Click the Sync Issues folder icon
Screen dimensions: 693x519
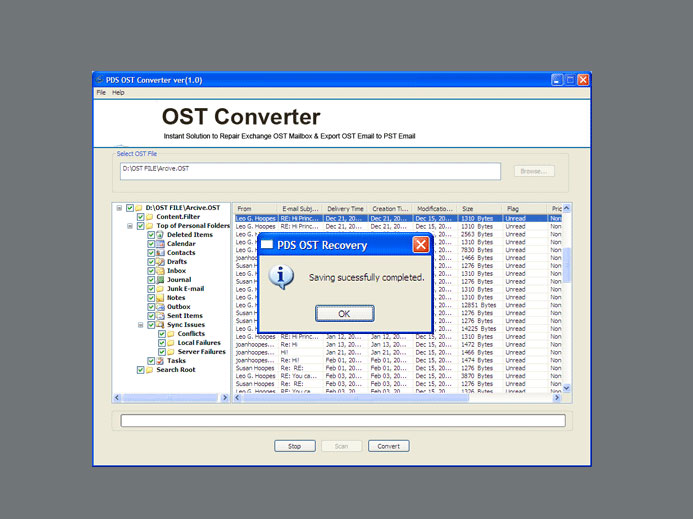point(160,325)
